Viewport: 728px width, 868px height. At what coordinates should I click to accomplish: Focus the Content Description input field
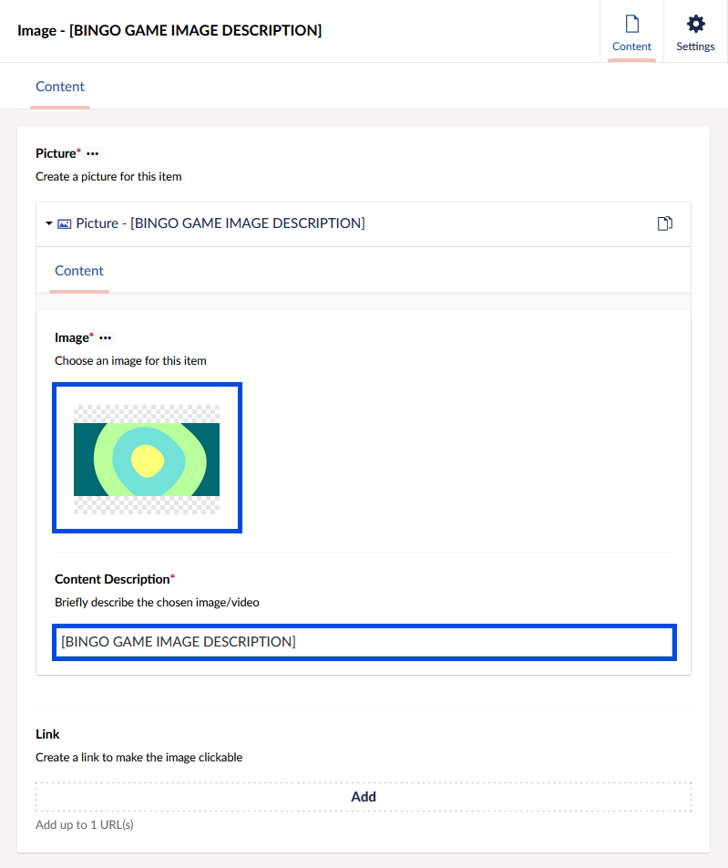pyautogui.click(x=364, y=642)
